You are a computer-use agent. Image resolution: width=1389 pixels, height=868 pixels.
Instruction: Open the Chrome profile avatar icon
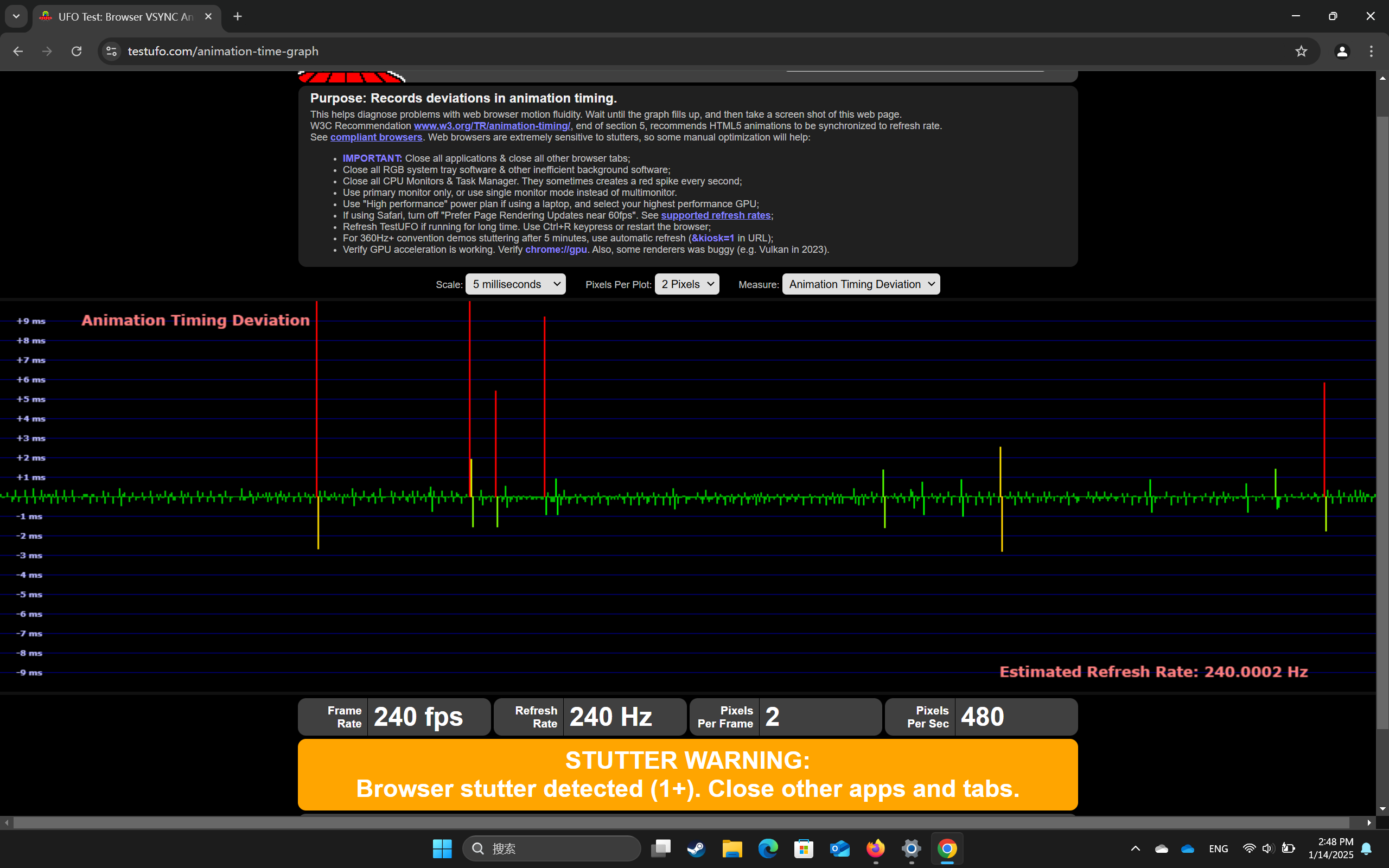tap(1341, 52)
